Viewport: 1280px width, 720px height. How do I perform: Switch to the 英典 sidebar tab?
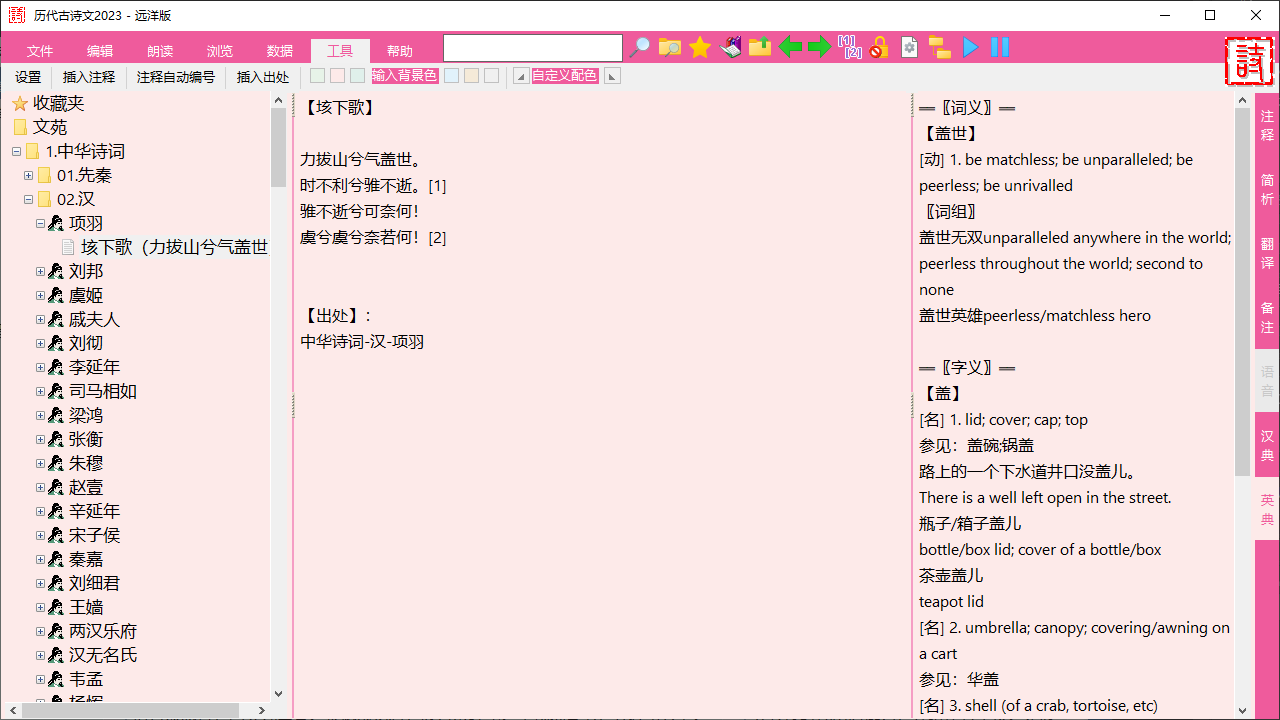[1266, 510]
